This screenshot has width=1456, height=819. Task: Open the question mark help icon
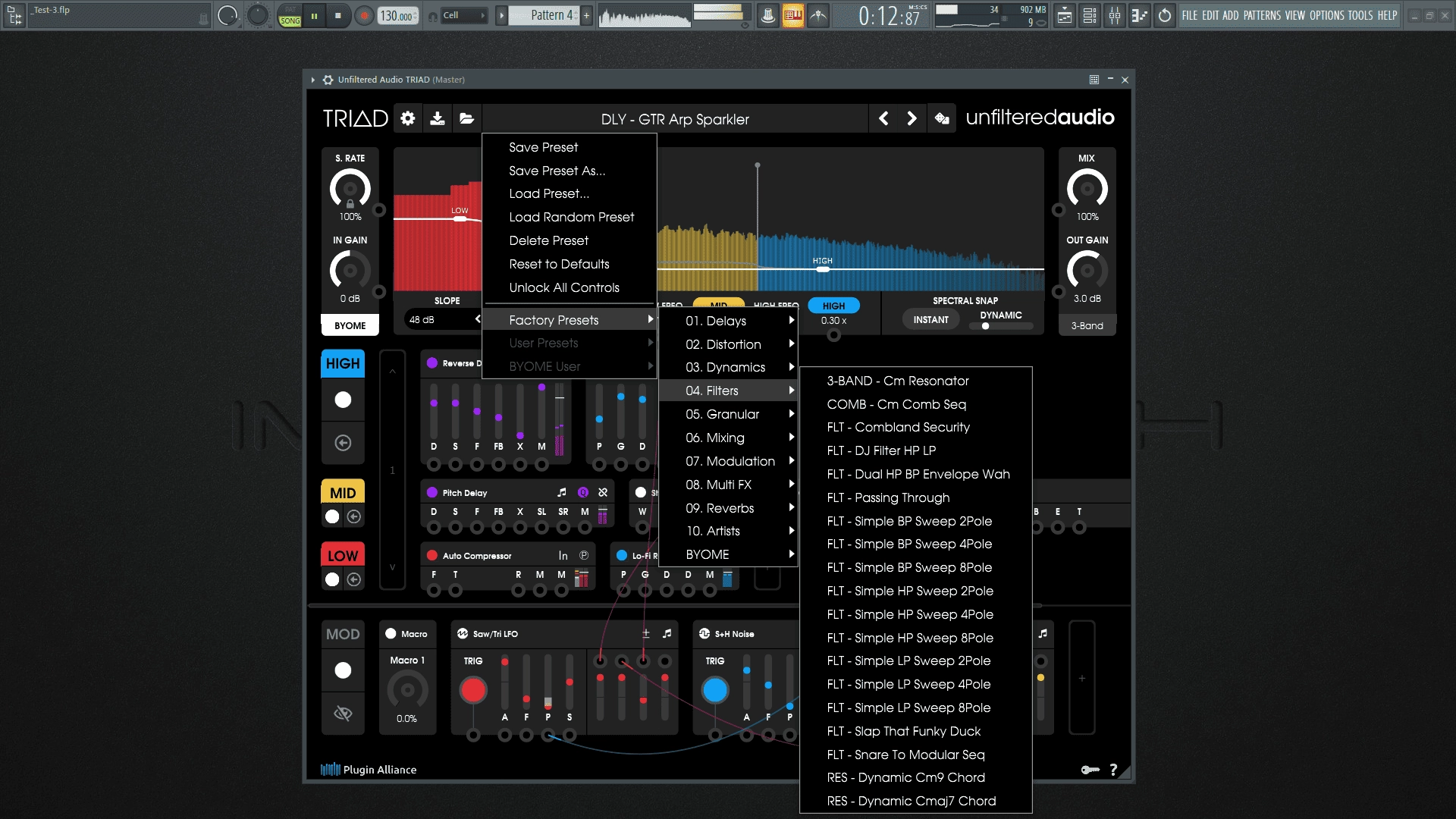[x=1113, y=770]
